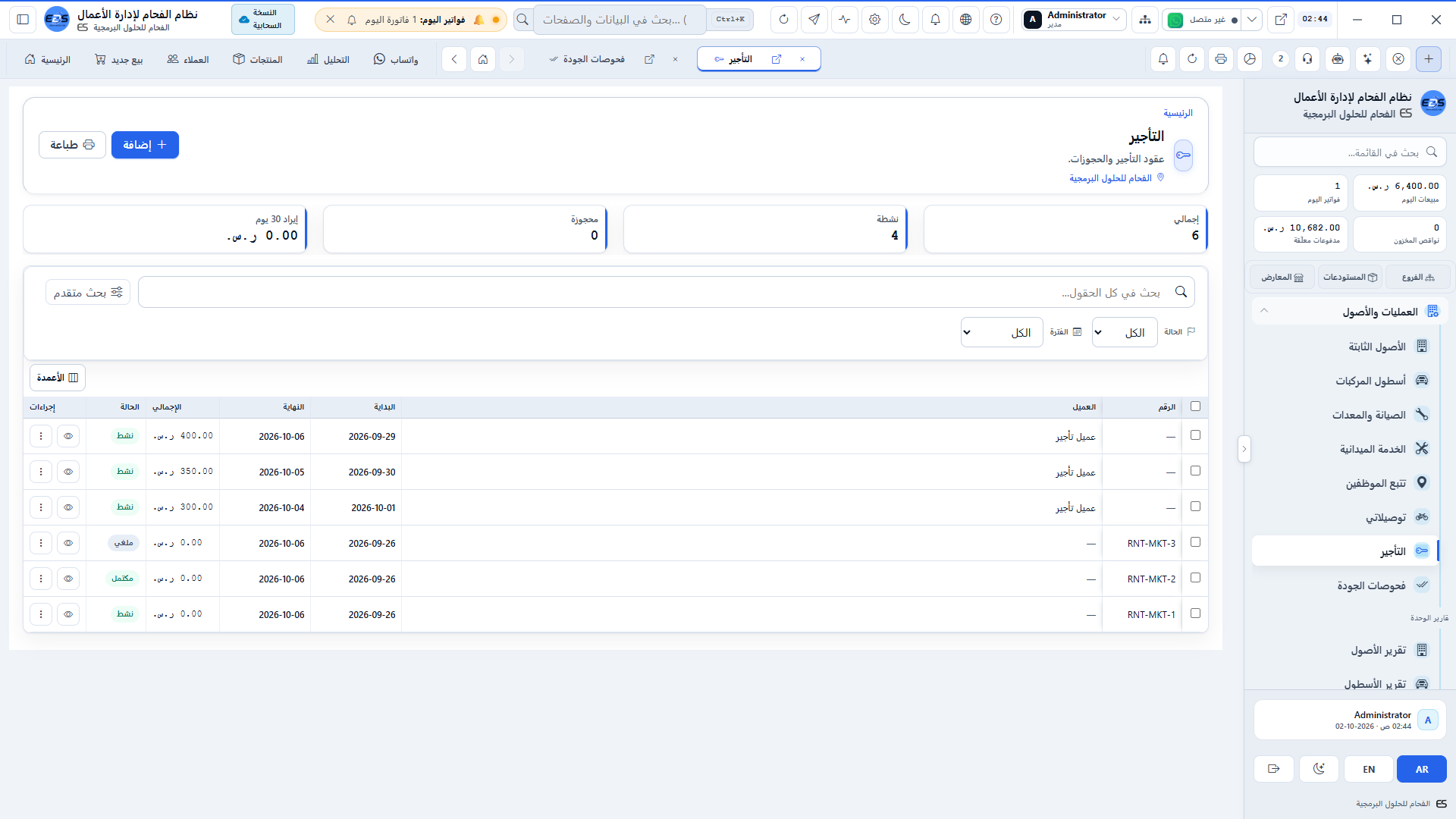Open the بحث متقدم advanced search button

point(88,292)
